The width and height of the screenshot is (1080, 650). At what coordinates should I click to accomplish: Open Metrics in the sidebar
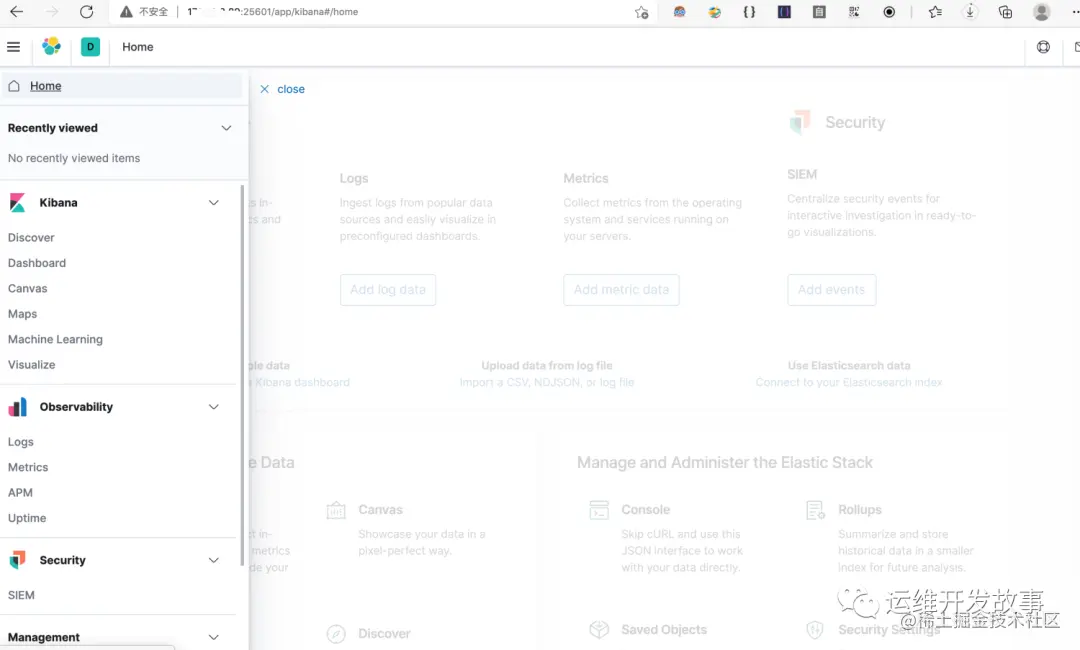[28, 468]
